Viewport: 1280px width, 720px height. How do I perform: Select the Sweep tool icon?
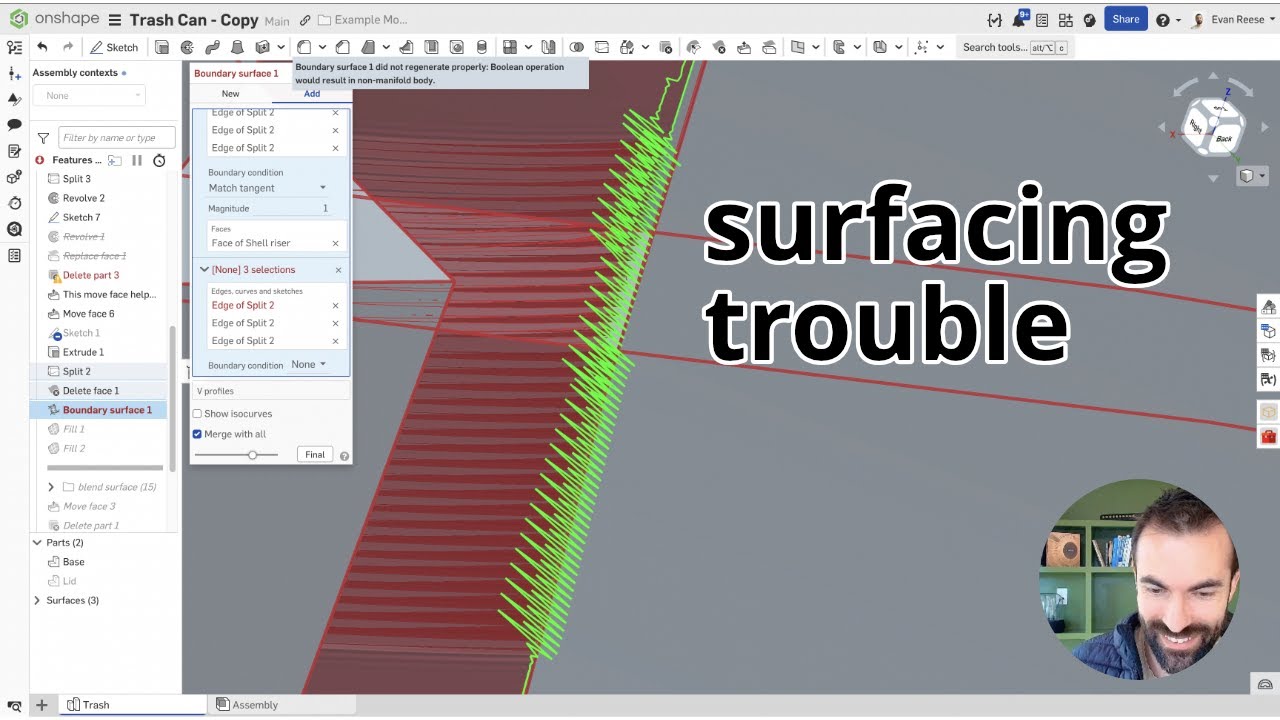click(x=212, y=47)
